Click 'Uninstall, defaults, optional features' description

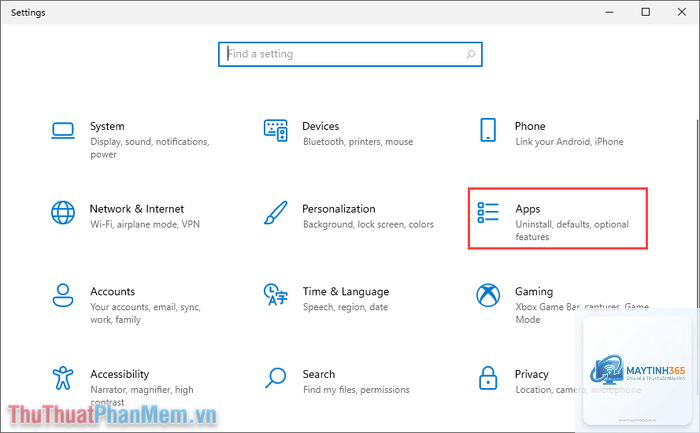572,230
